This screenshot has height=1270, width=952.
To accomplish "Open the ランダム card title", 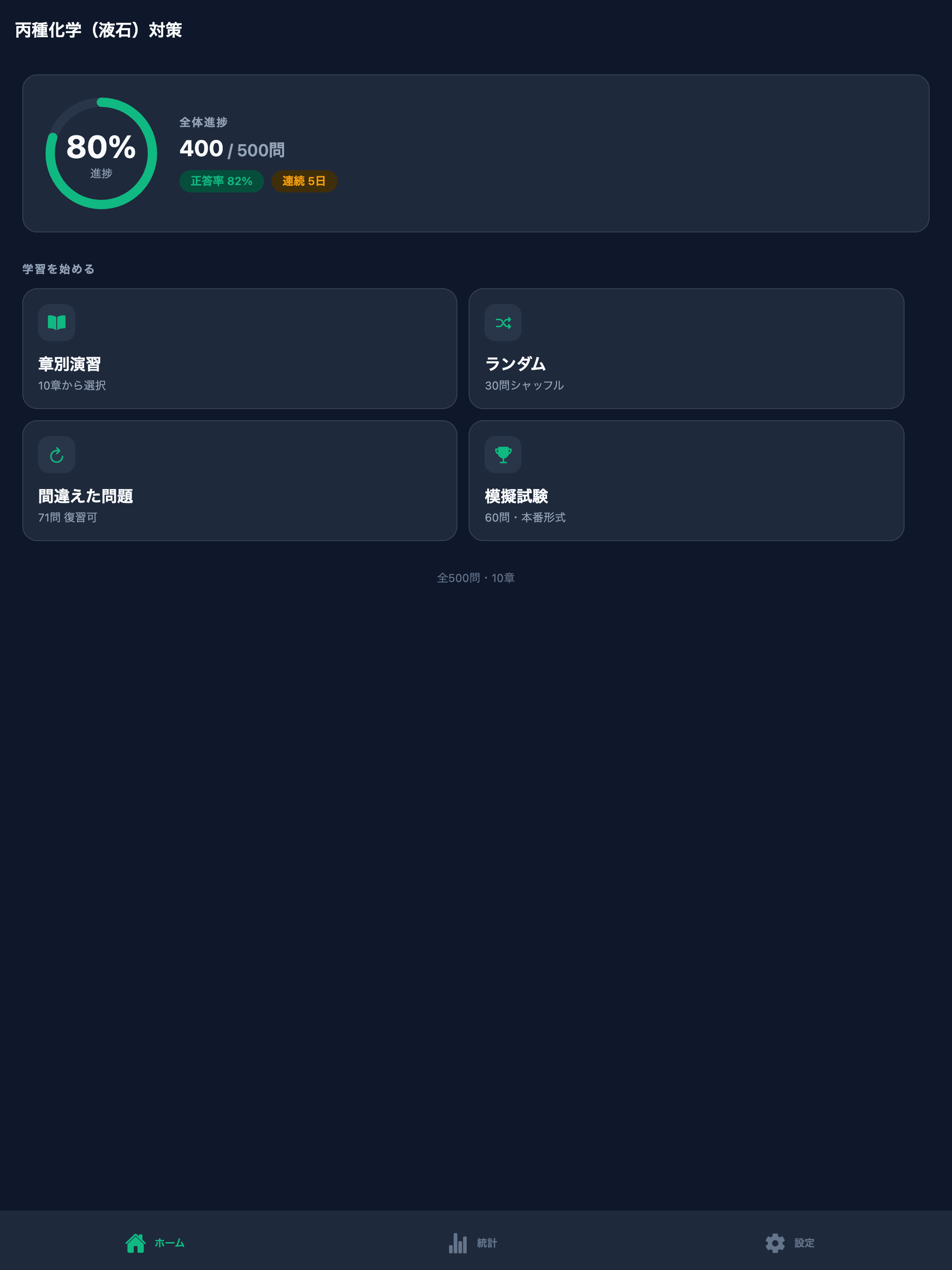I will point(515,364).
